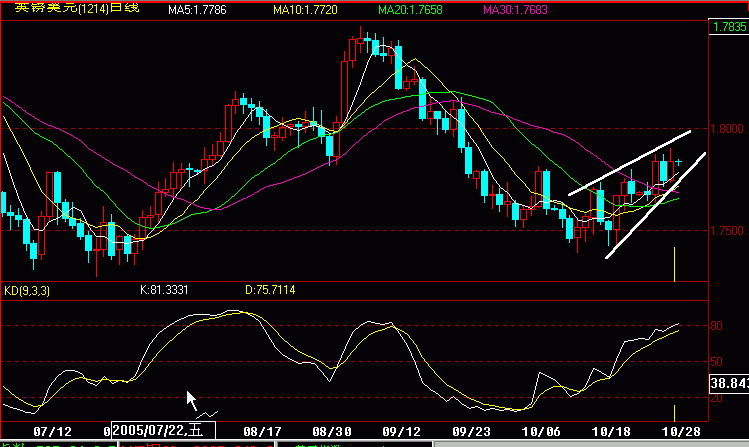Click the 09/12 date label
Screen dimensions: 749x447
point(402,432)
